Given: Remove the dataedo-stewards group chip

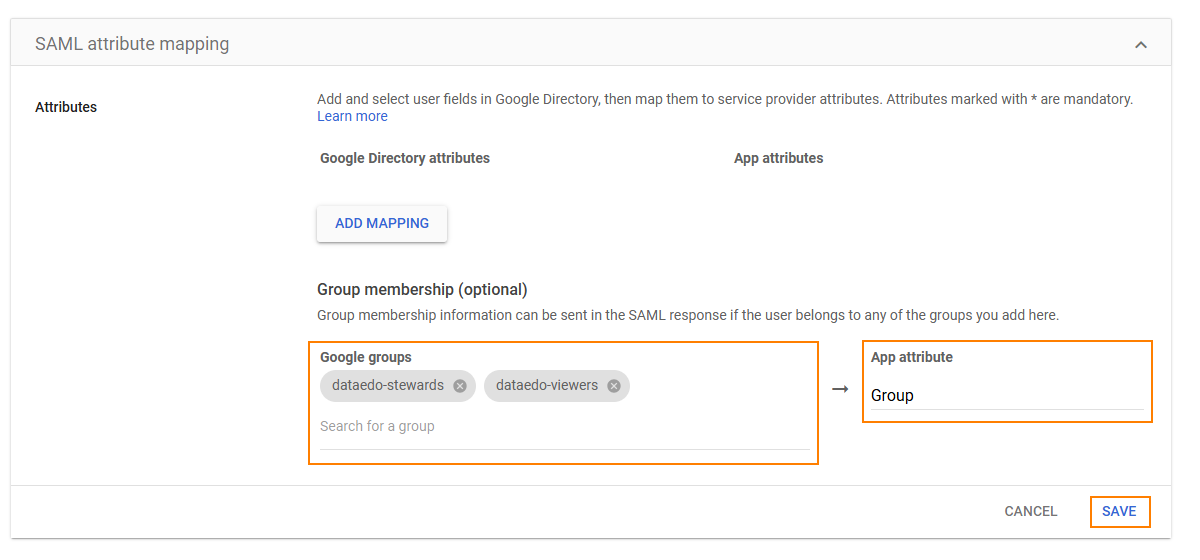Looking at the screenshot, I should coord(460,386).
